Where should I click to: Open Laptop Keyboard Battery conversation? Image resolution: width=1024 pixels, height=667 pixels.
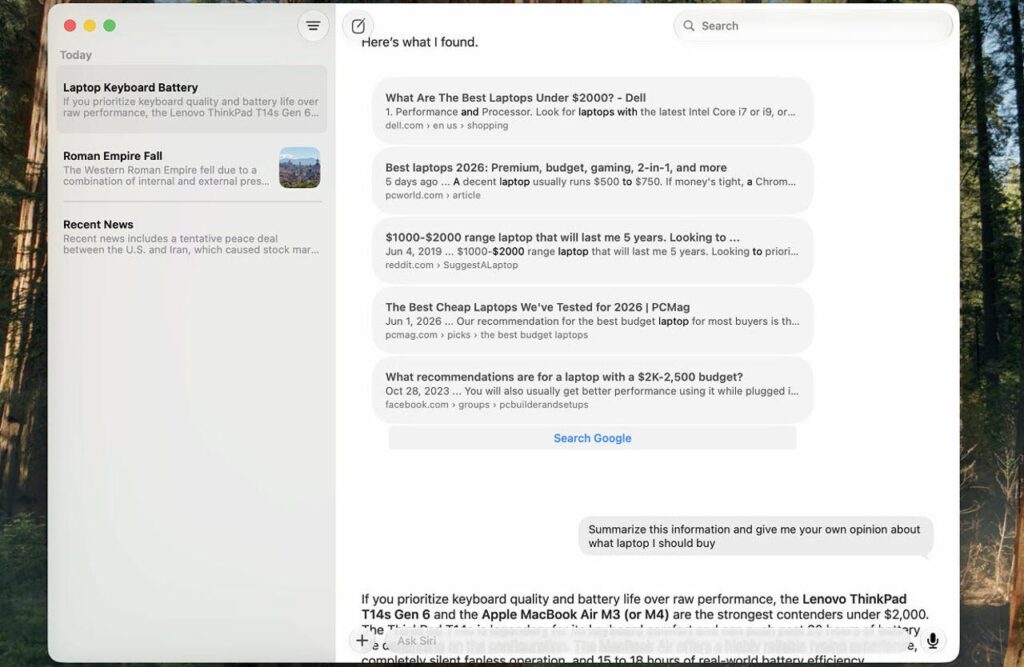point(191,99)
